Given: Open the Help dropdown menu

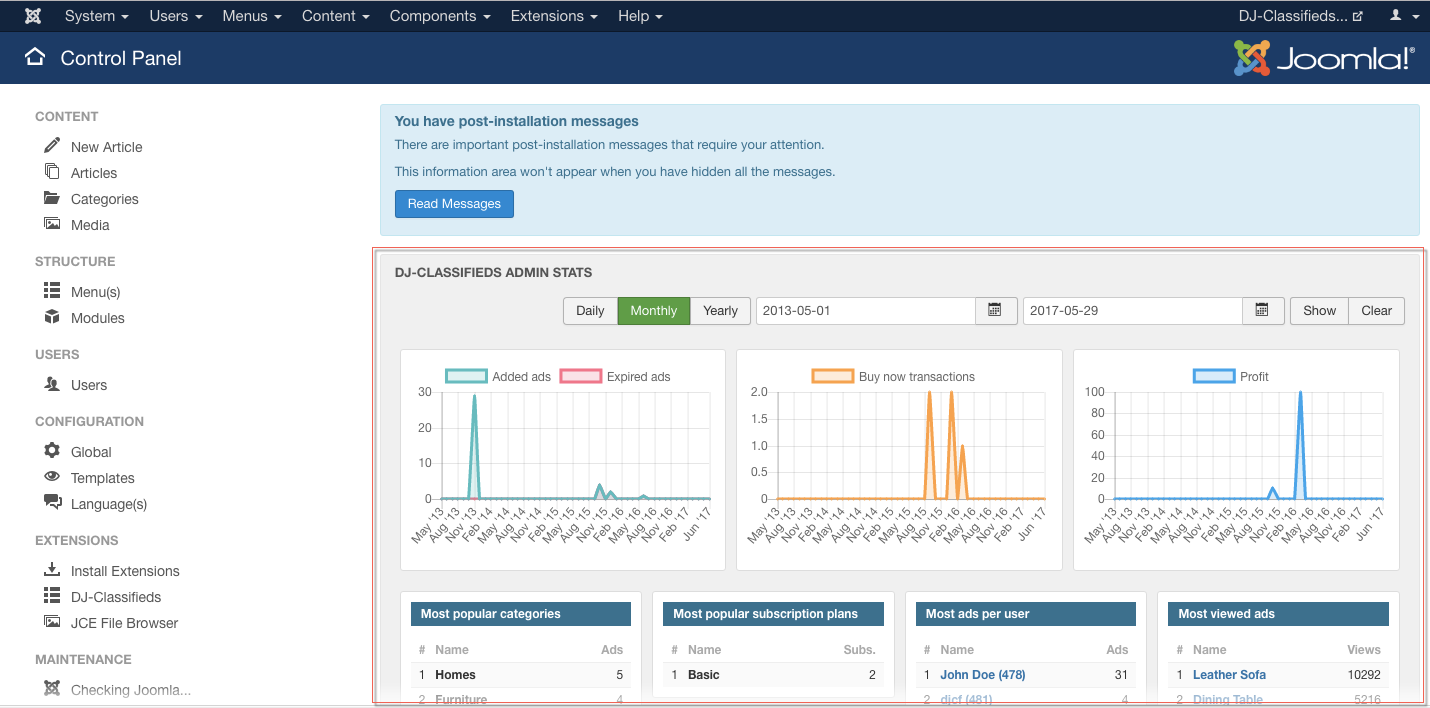Looking at the screenshot, I should point(640,16).
